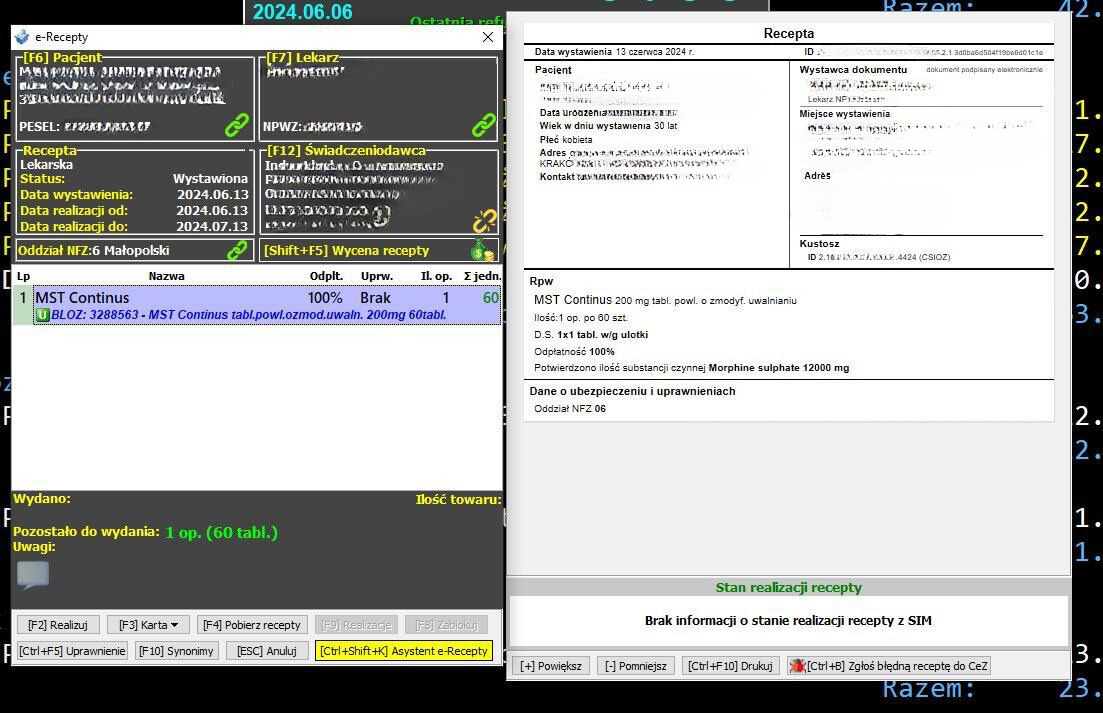1103x713 pixels.
Task: Open the [F3] Karta dropdown
Action: pos(148,624)
